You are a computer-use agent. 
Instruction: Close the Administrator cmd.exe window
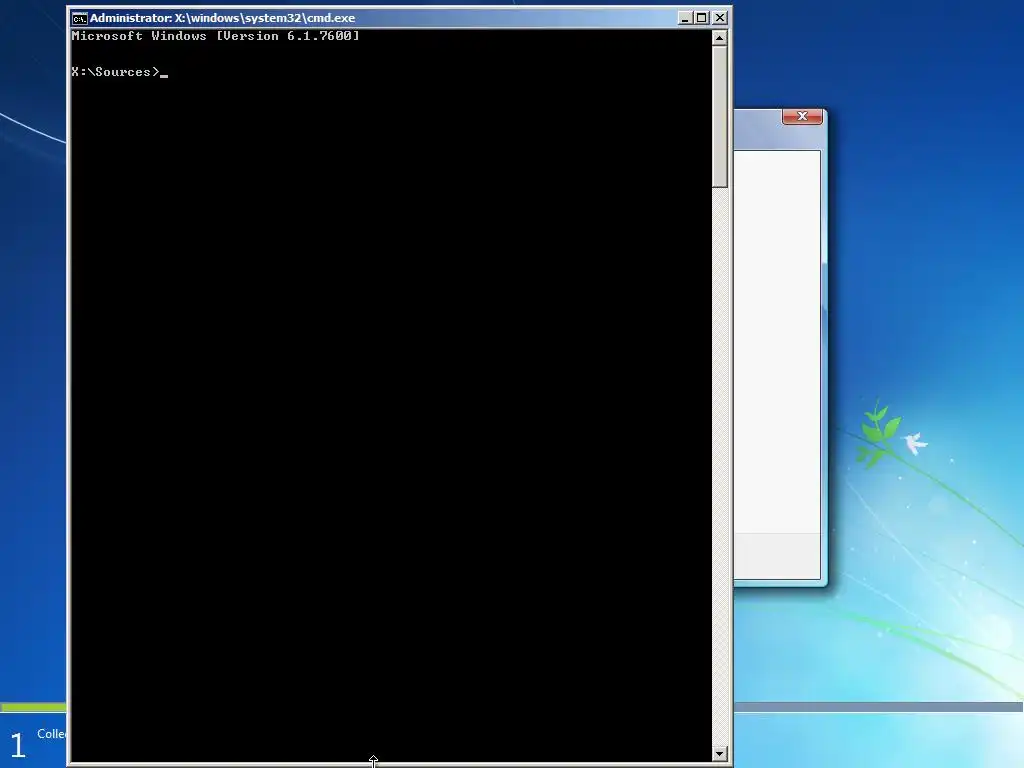[x=720, y=18]
